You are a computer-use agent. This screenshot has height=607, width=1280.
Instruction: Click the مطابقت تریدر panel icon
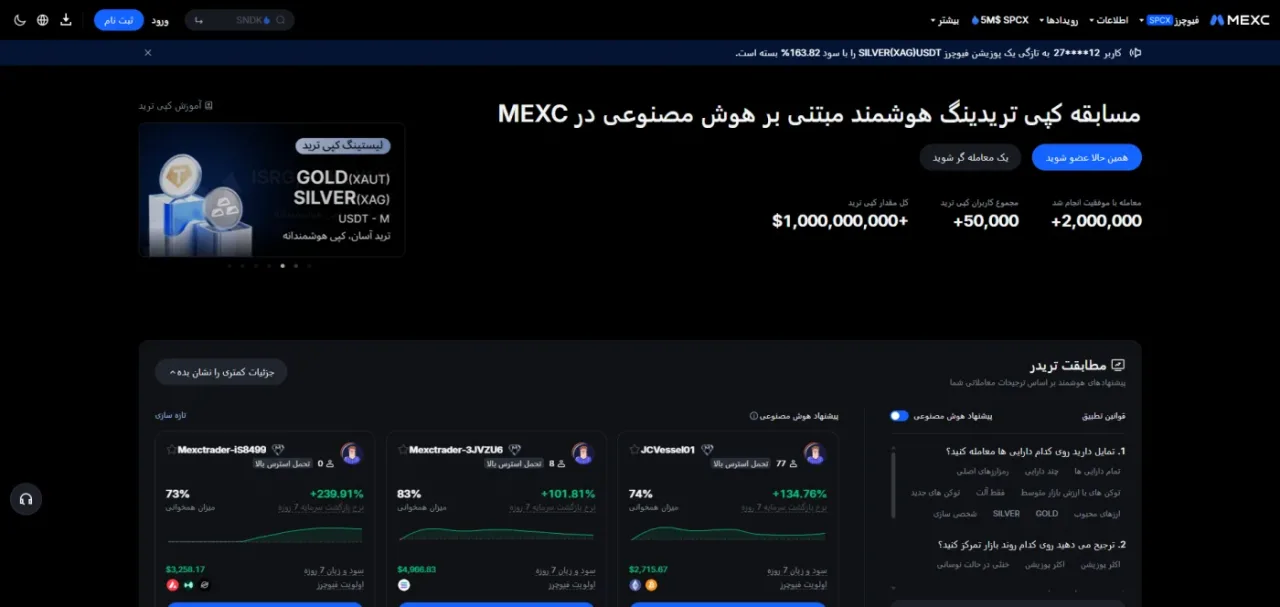point(1118,366)
